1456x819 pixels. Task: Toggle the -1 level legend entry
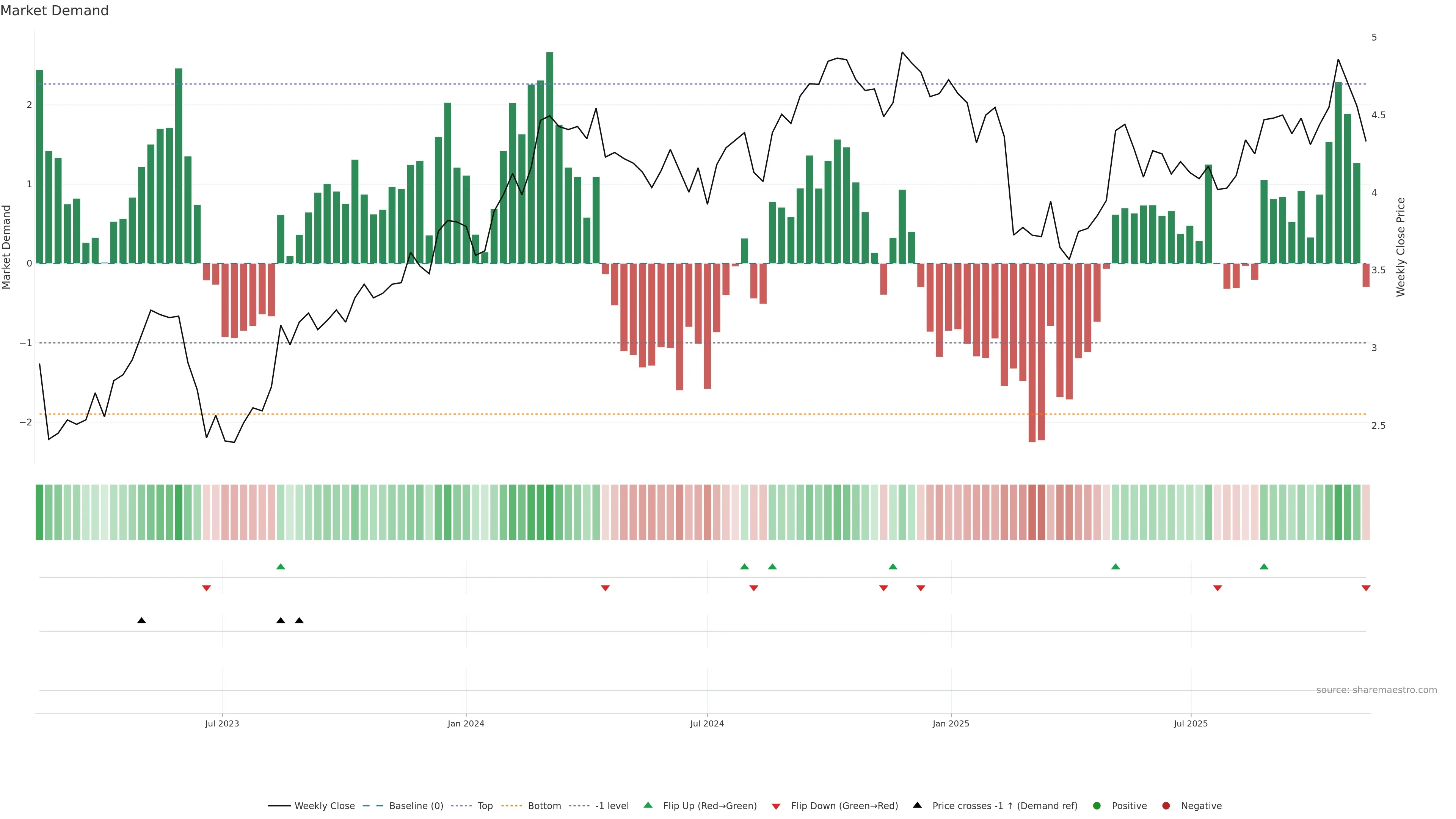612,806
